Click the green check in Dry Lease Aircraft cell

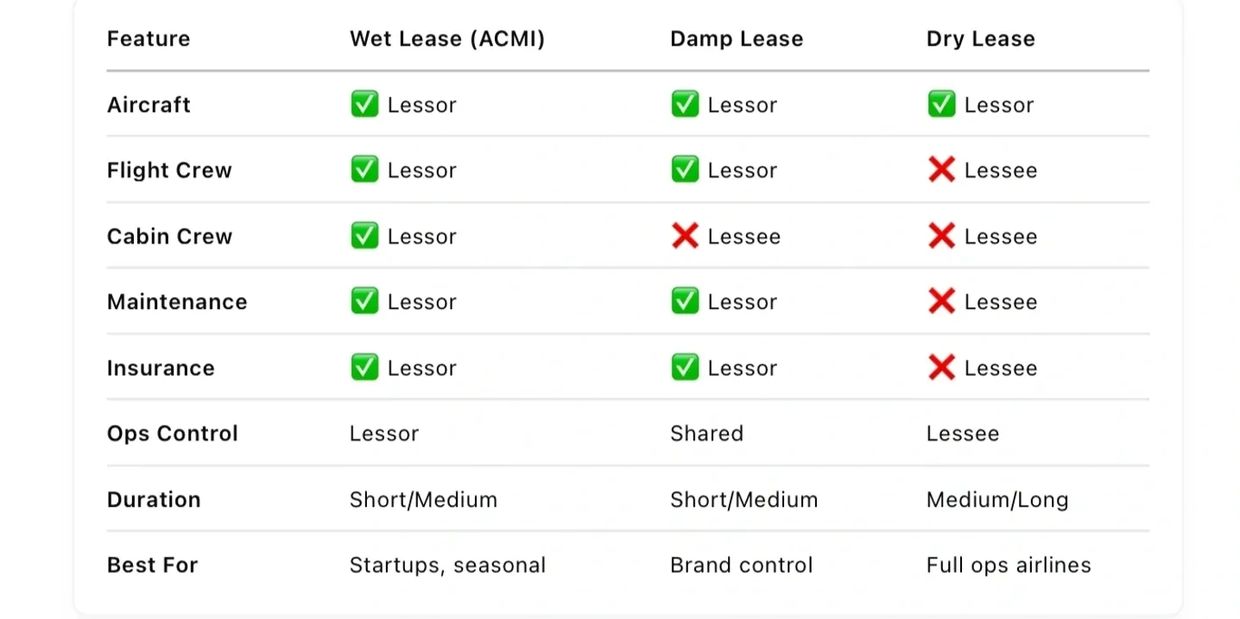pyautogui.click(x=941, y=104)
